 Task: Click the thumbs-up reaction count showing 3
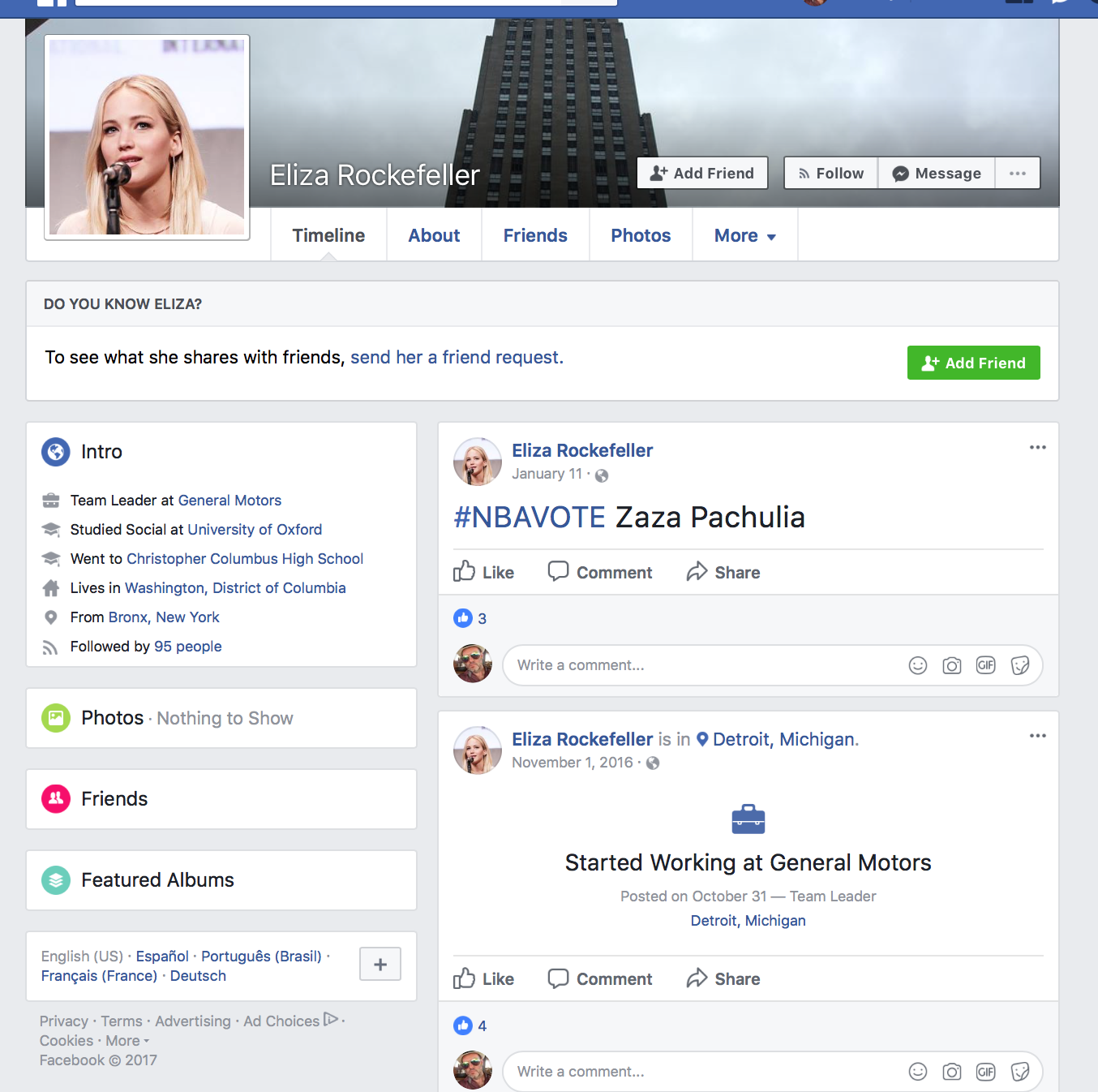click(x=470, y=618)
